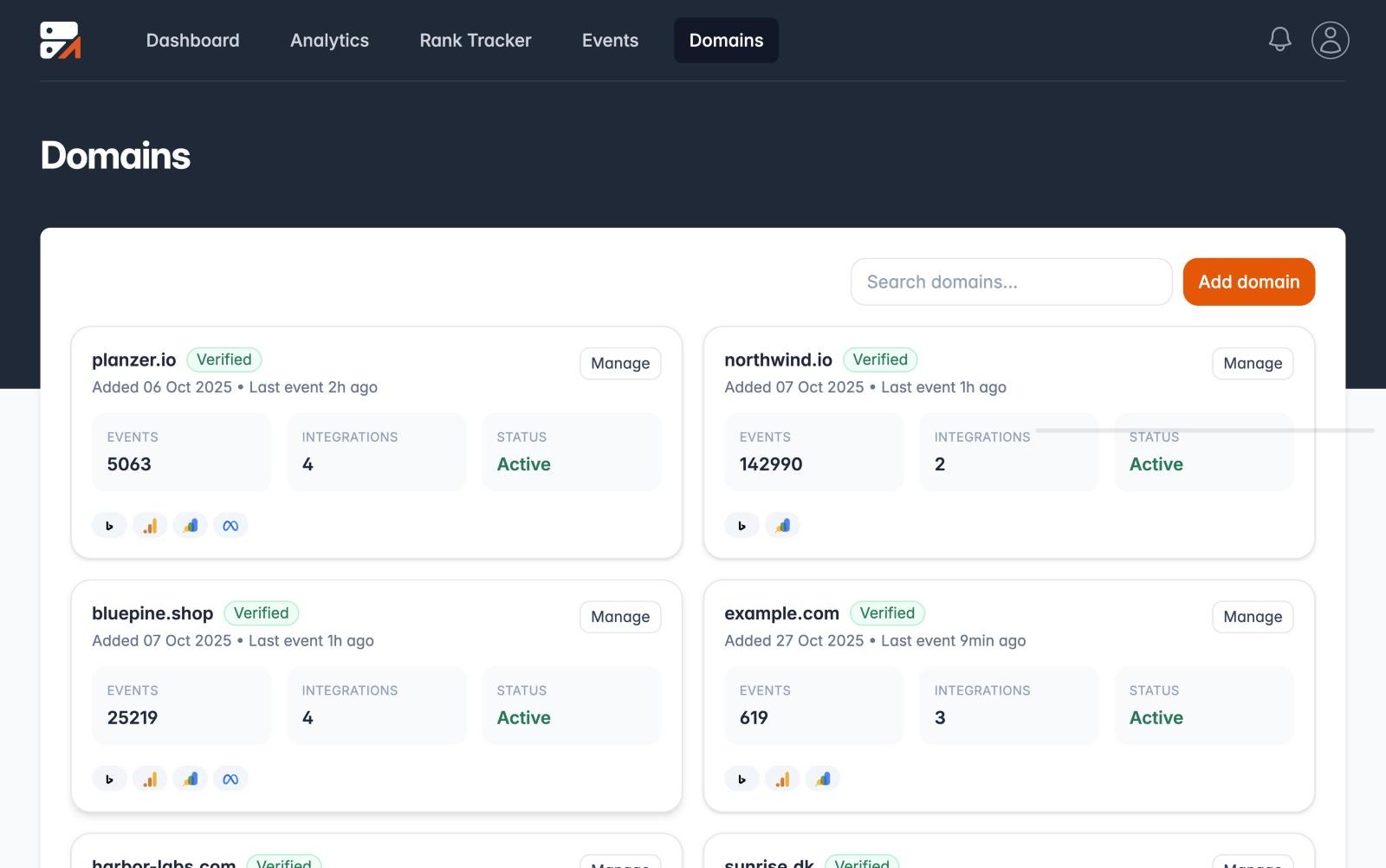This screenshot has width=1386, height=868.
Task: Click the Bing icon on bluepine.shop card
Action: pos(109,779)
